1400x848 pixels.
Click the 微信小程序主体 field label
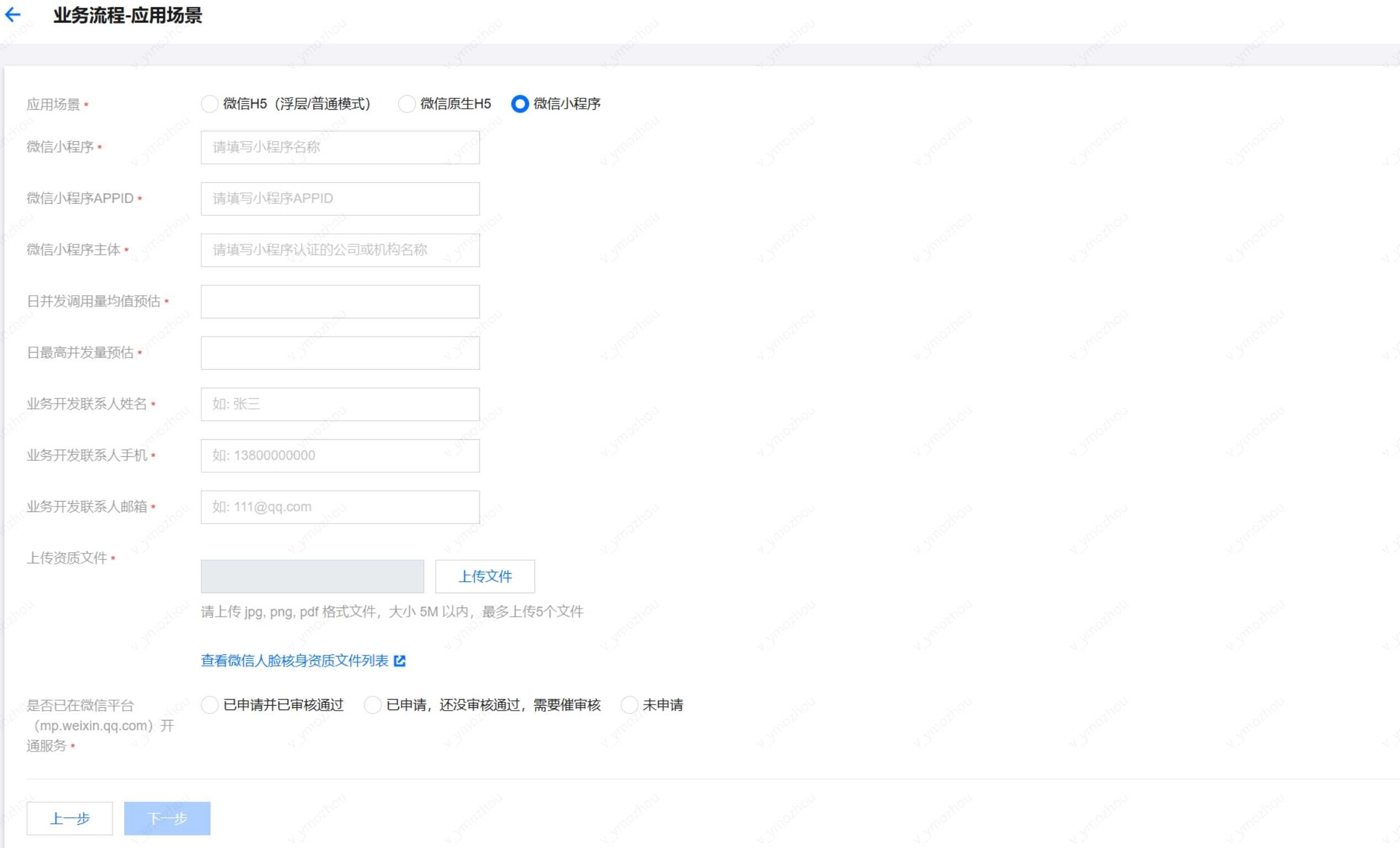(x=73, y=249)
